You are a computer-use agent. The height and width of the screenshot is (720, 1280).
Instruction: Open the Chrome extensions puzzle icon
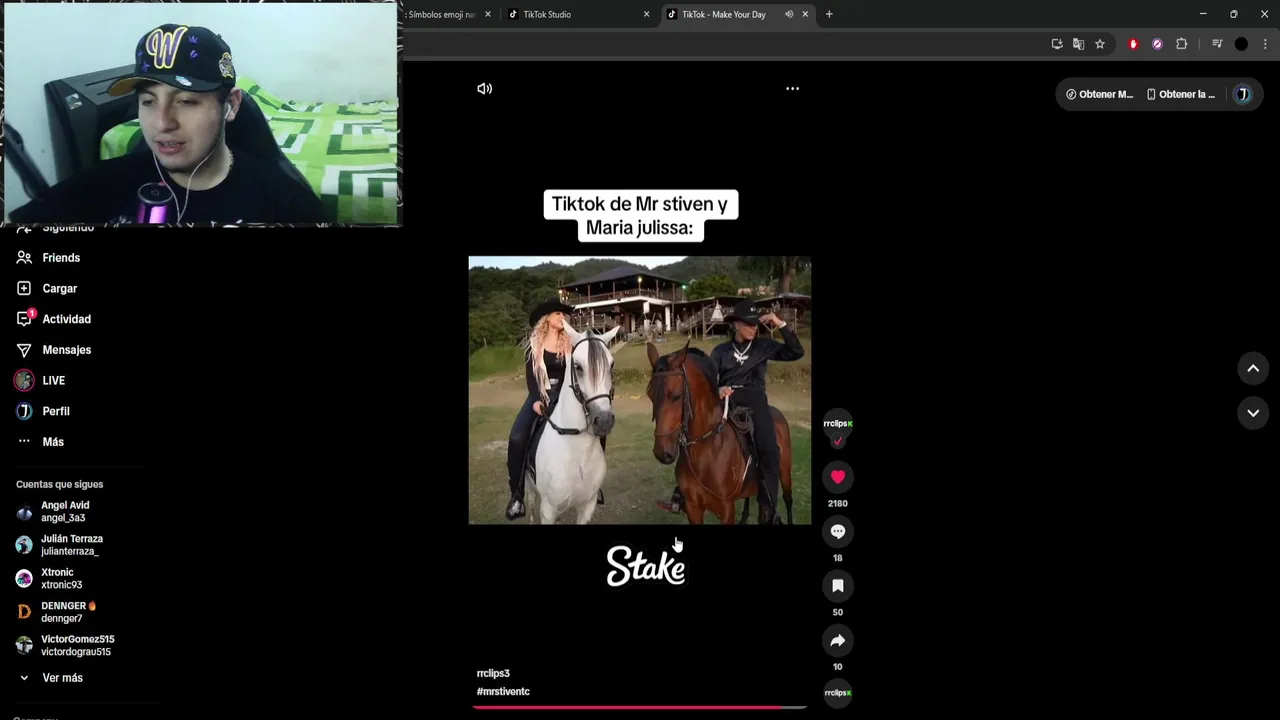[x=1181, y=44]
